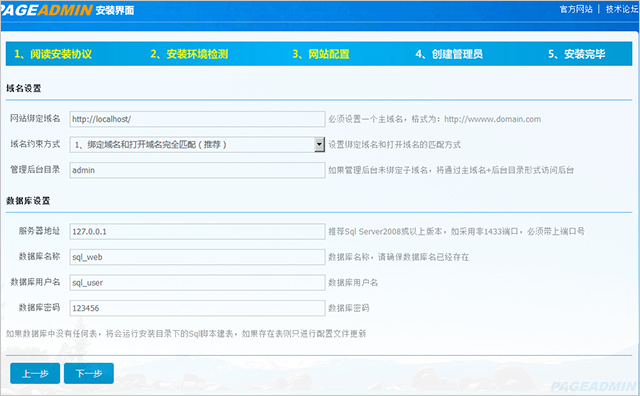This screenshot has height=396, width=640.
Task: Focus the 管理后台目录 field containing admin
Action: click(197, 170)
